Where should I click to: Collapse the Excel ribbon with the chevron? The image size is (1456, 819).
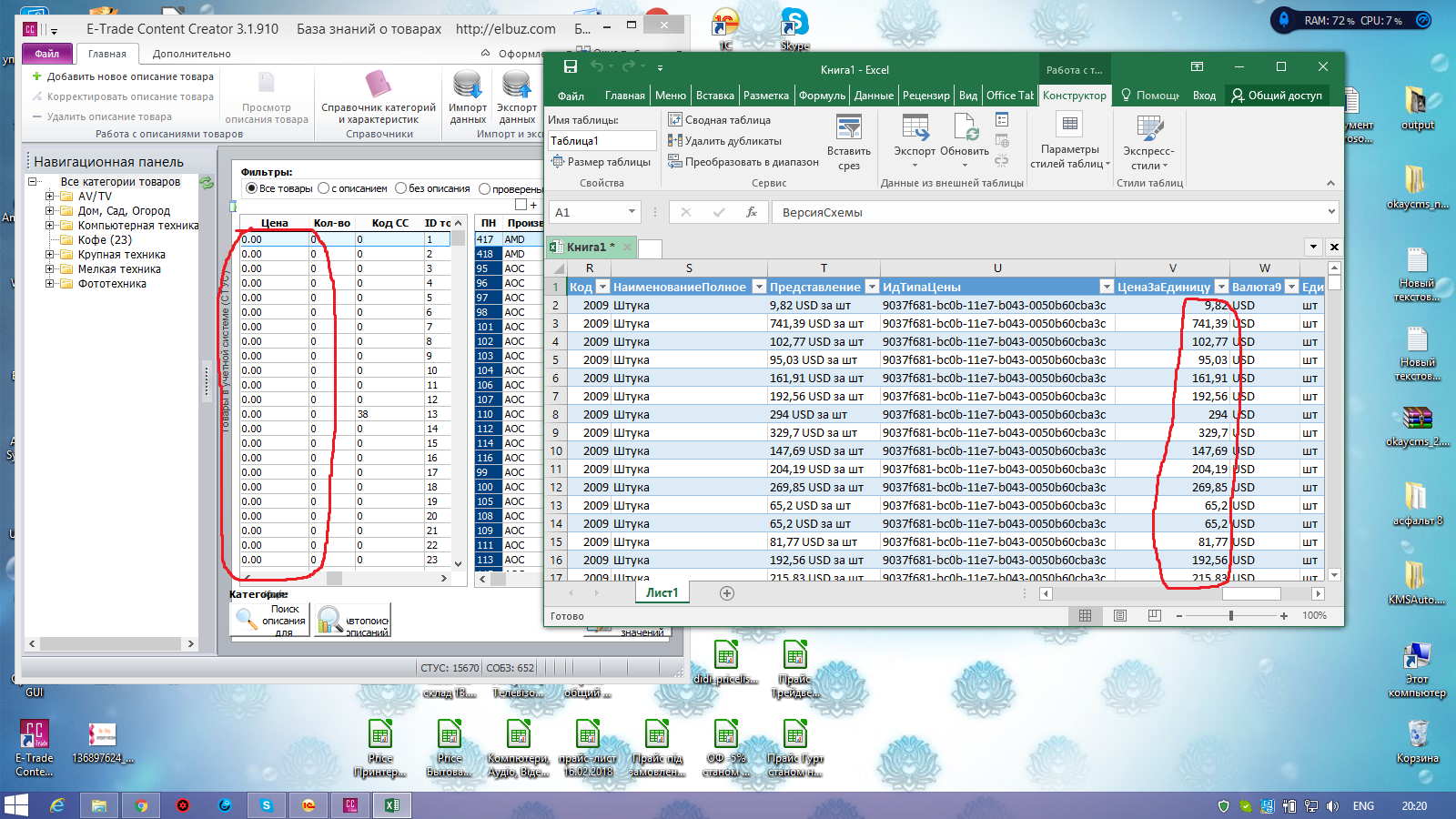pos(1330,183)
